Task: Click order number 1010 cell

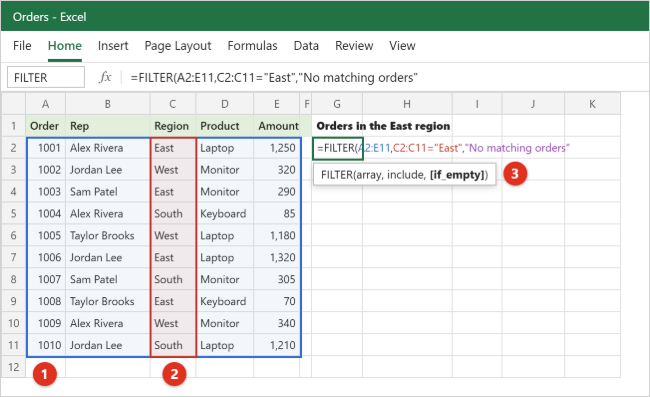Action: coord(45,345)
